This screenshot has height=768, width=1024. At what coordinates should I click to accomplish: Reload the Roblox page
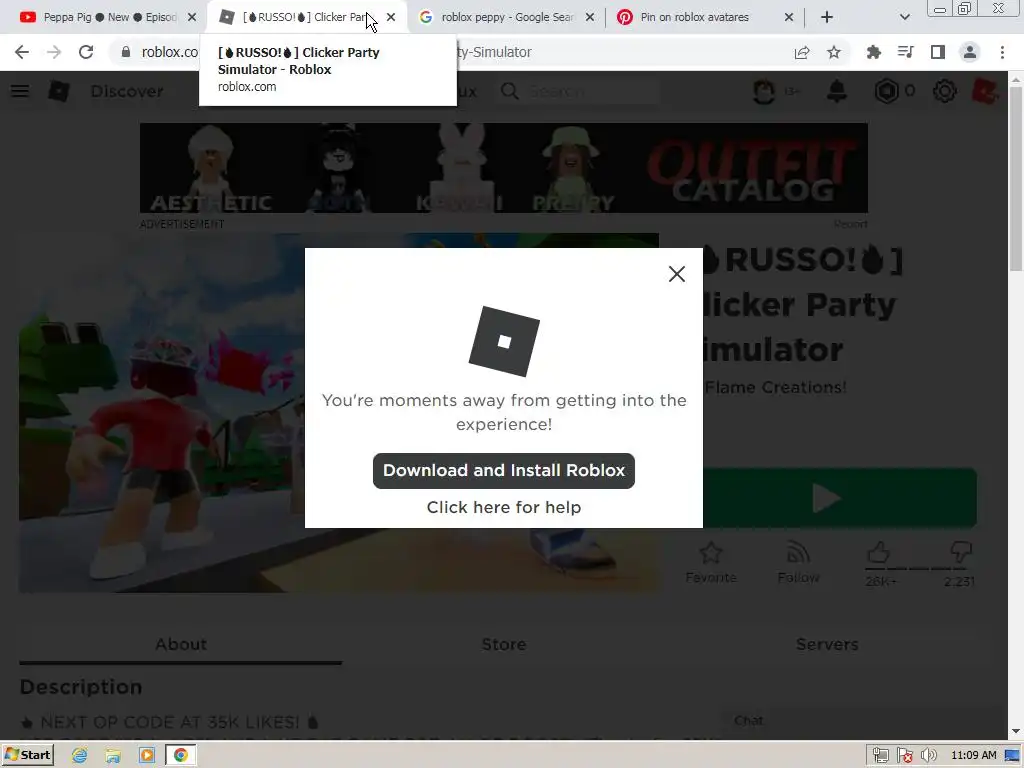click(x=86, y=52)
